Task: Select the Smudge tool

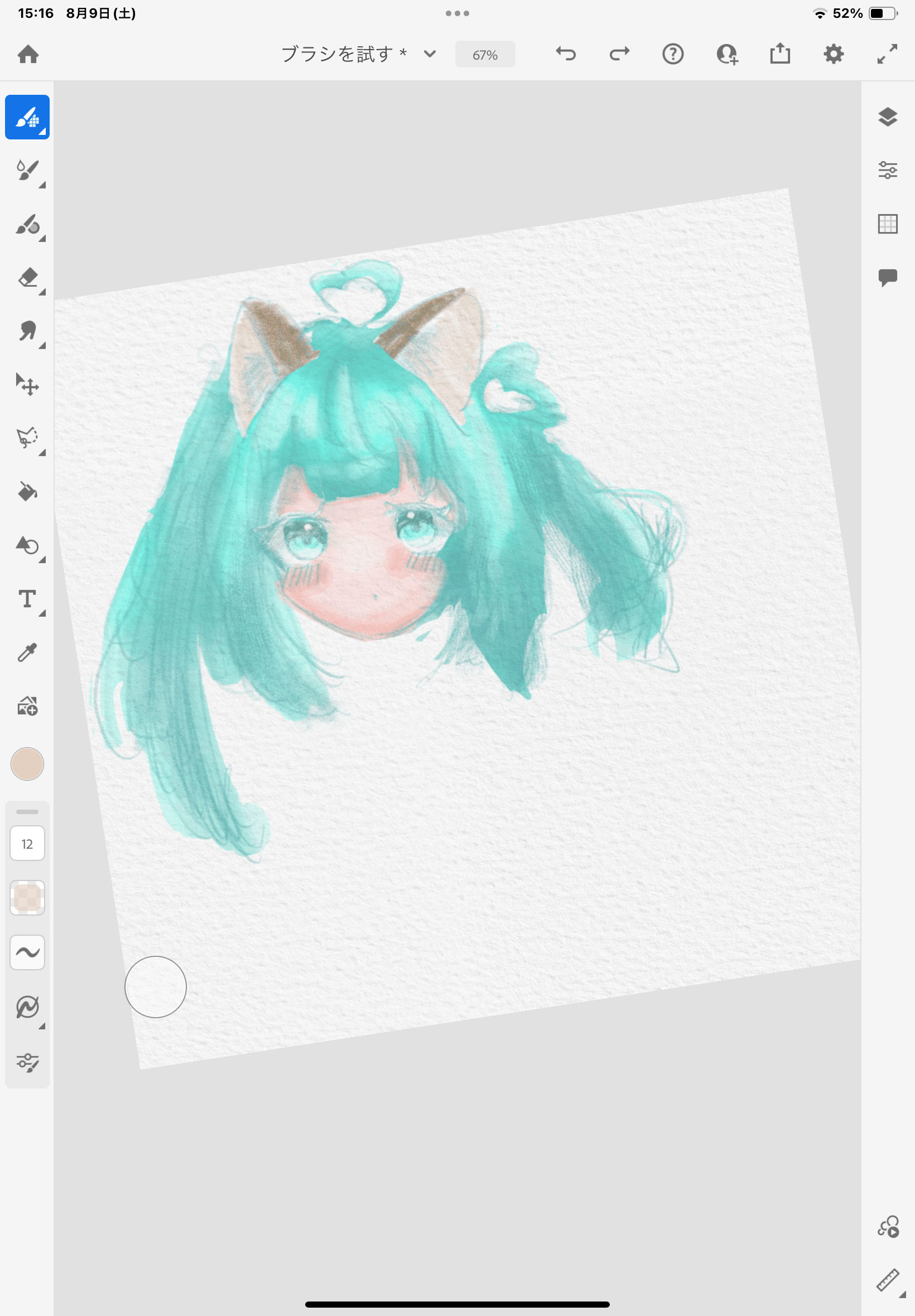Action: click(x=27, y=331)
